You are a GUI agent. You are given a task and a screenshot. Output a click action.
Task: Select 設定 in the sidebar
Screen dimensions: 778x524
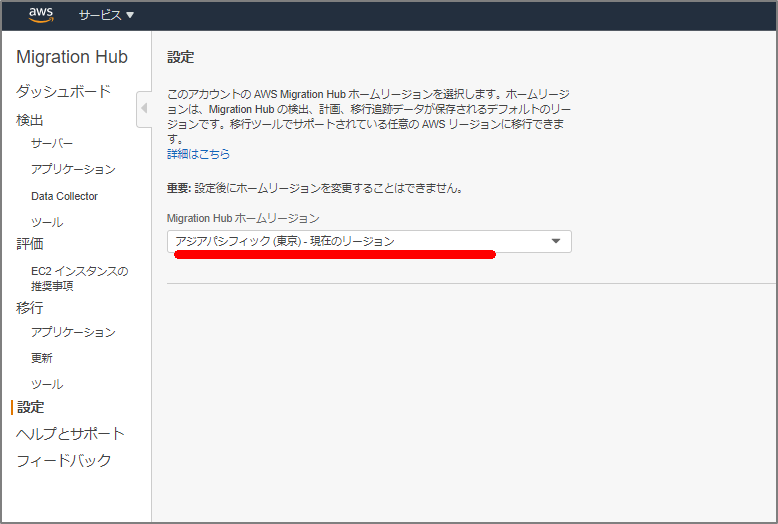(x=30, y=407)
